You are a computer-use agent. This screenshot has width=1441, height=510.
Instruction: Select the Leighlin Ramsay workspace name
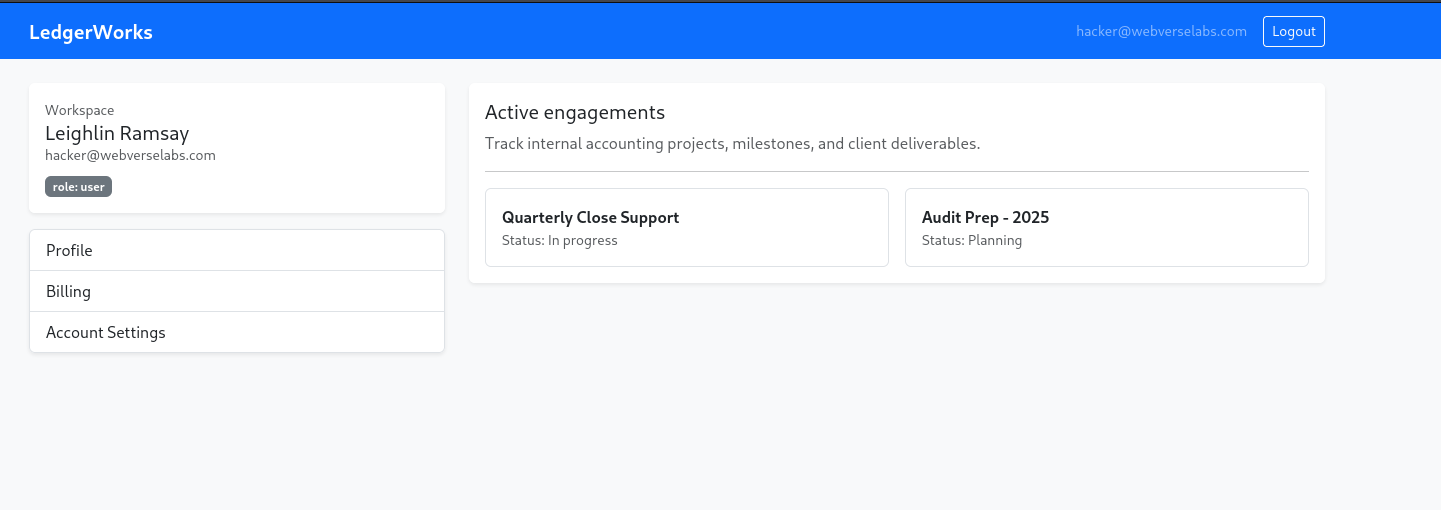coord(117,133)
